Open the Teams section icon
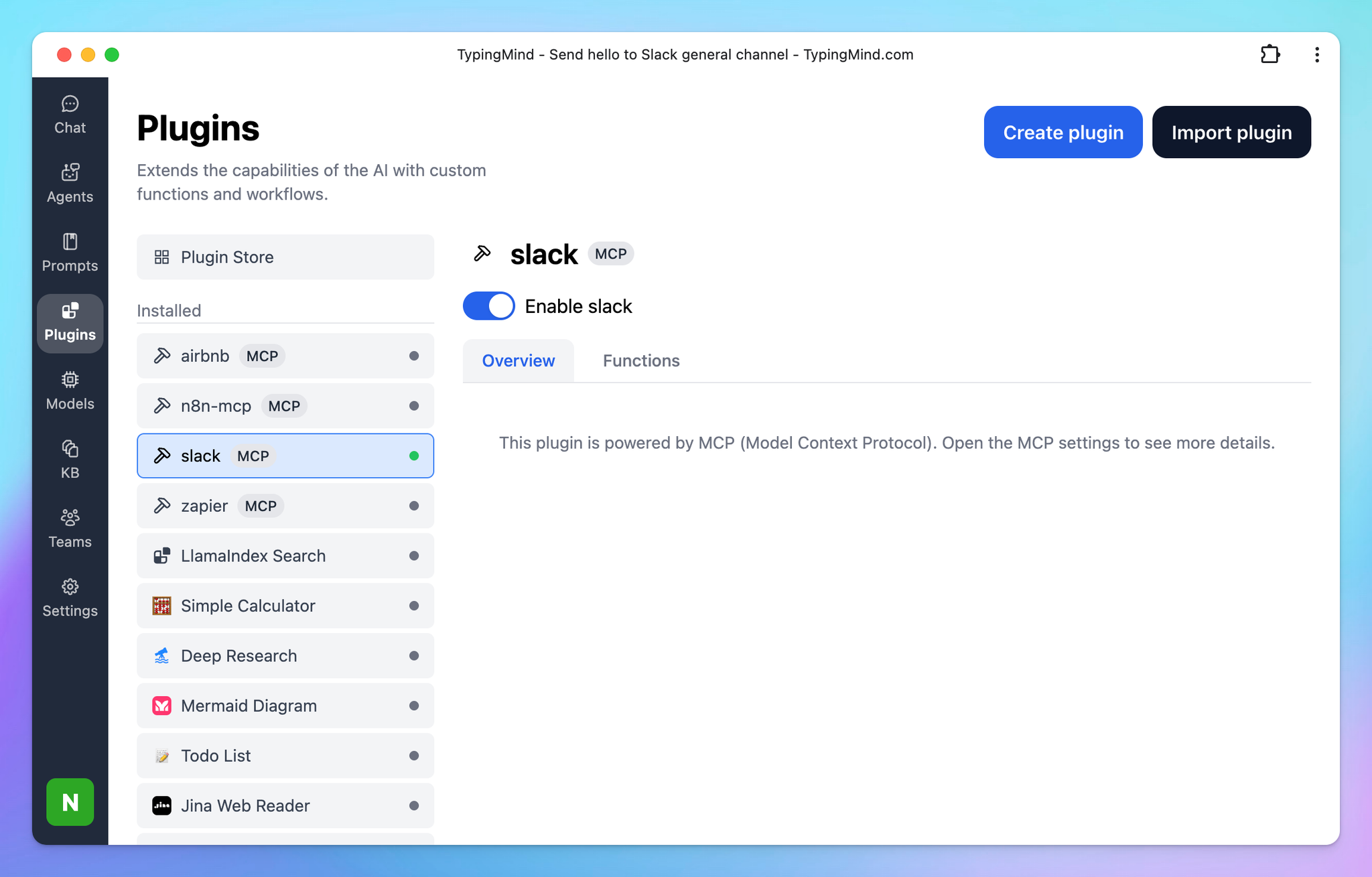Screen dimensions: 1372x877 click(70, 518)
